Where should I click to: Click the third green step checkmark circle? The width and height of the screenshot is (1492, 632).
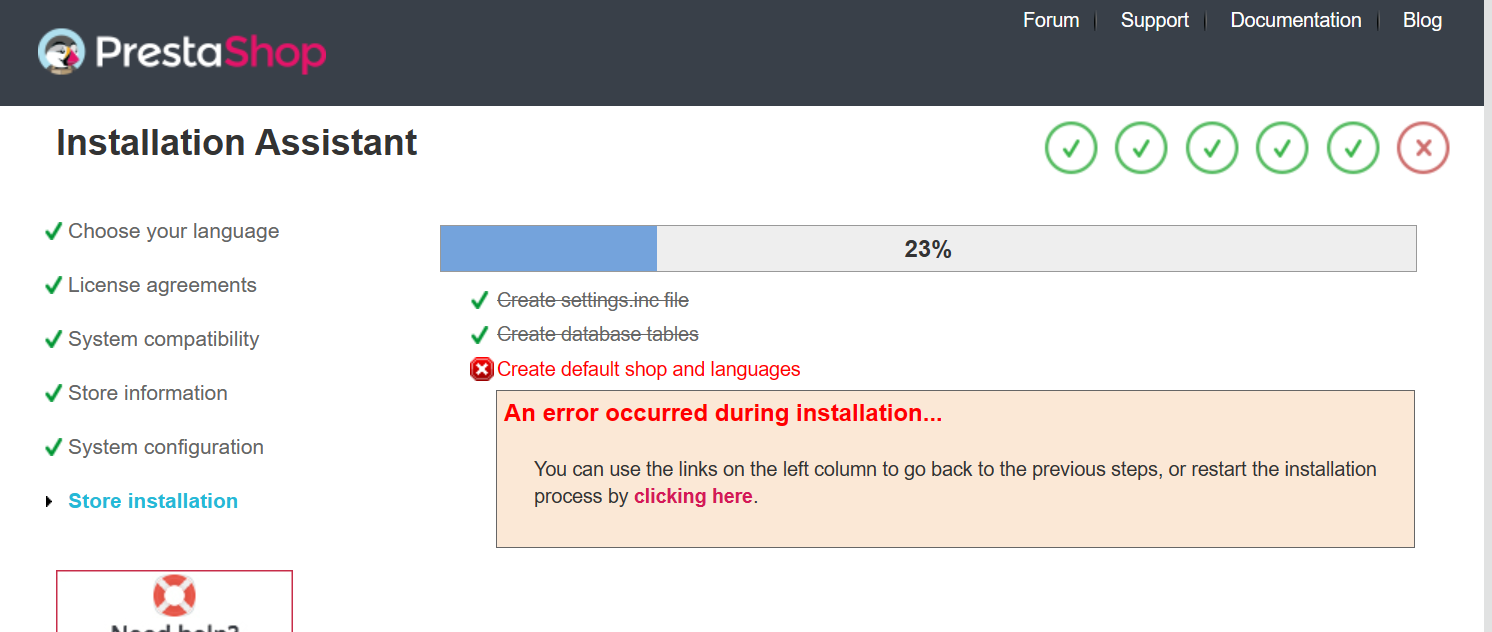click(1212, 148)
